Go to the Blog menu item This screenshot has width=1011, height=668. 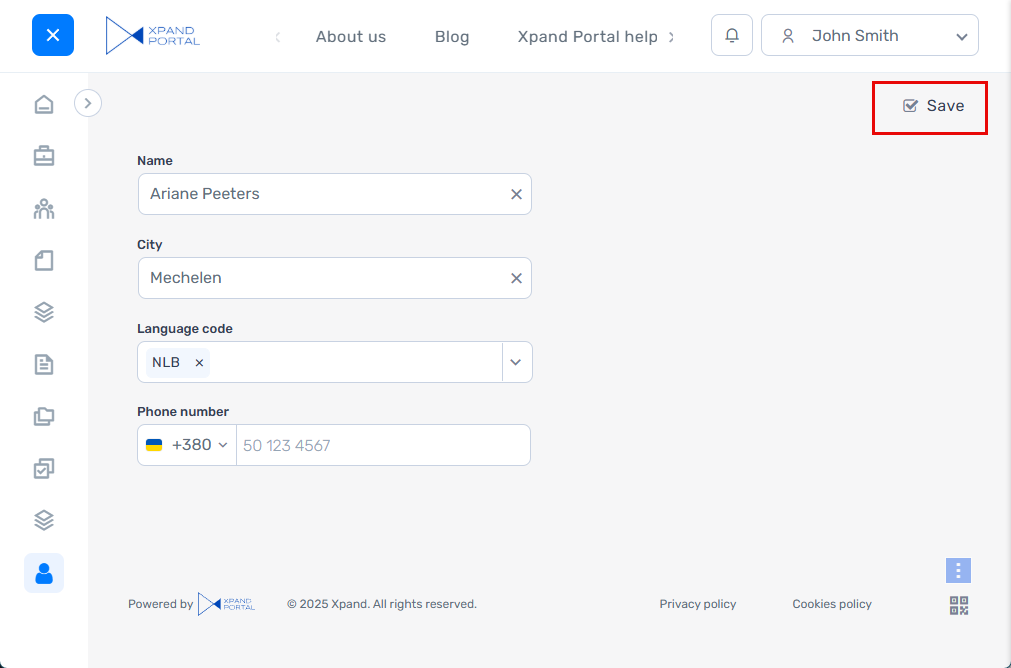[x=452, y=37]
